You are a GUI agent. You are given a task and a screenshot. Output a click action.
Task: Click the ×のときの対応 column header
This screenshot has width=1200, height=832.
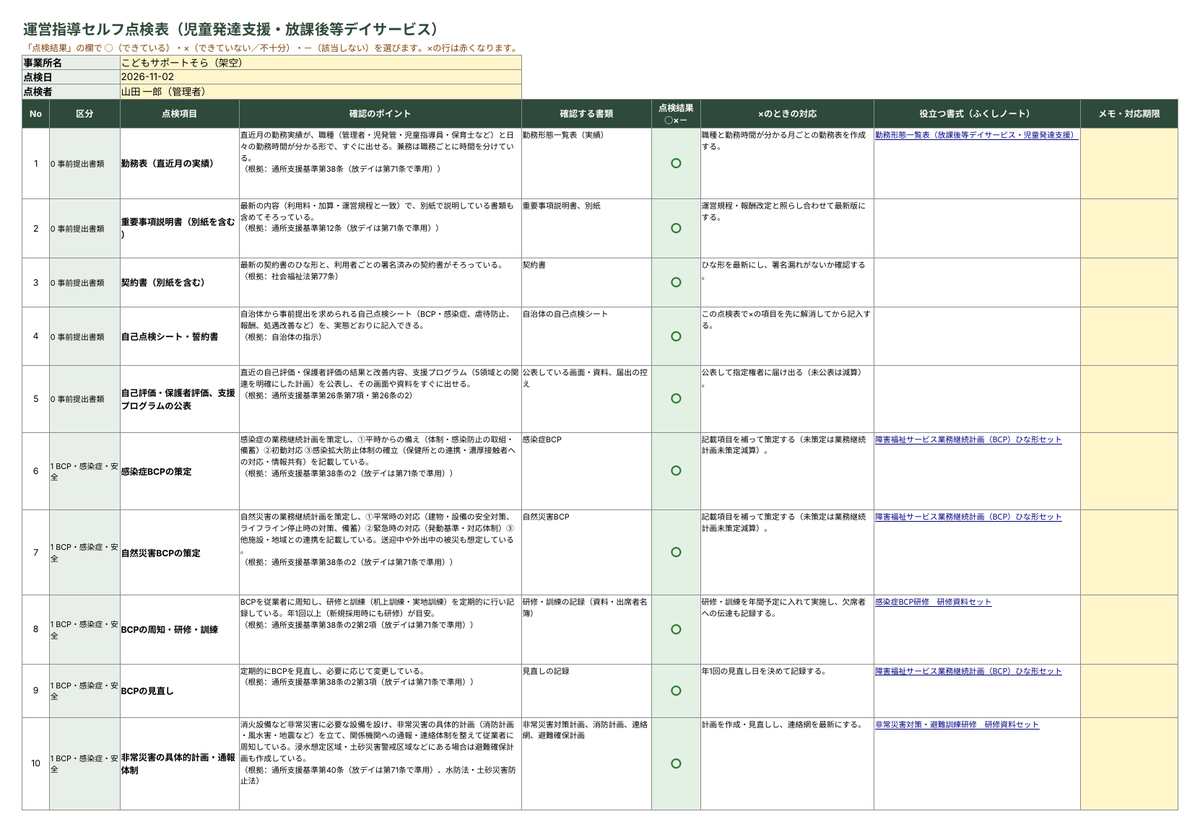click(x=787, y=114)
